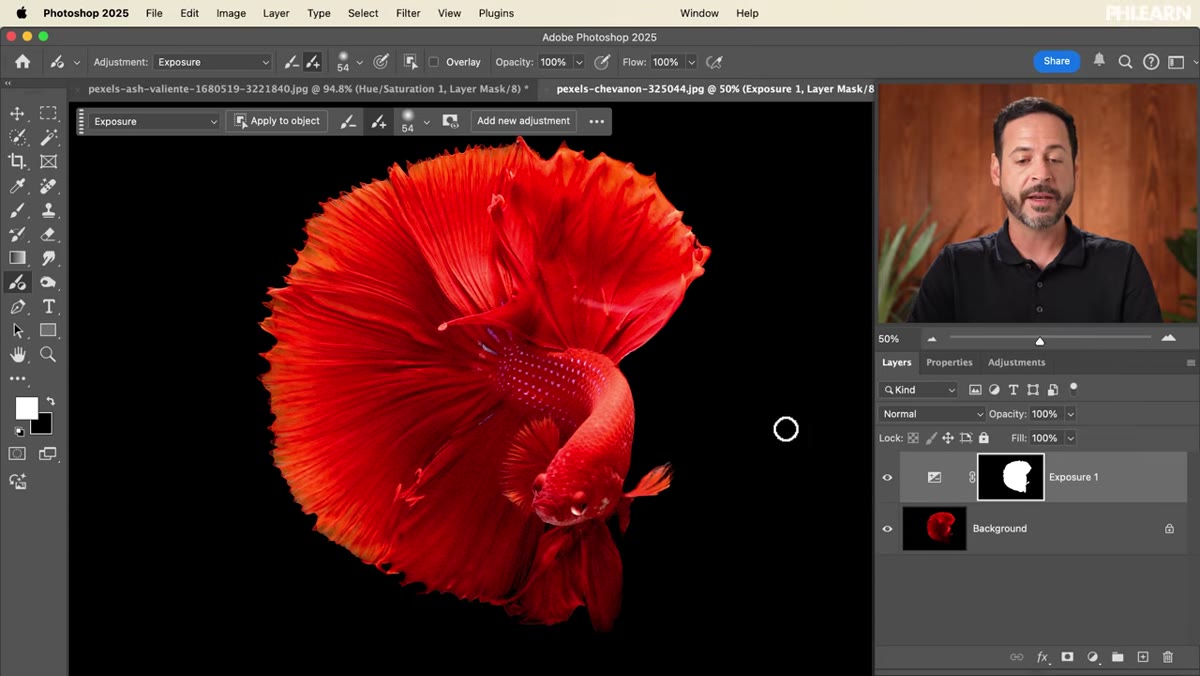Click the Generate Image icon in toolbox
The image size is (1200, 676).
tap(17, 481)
